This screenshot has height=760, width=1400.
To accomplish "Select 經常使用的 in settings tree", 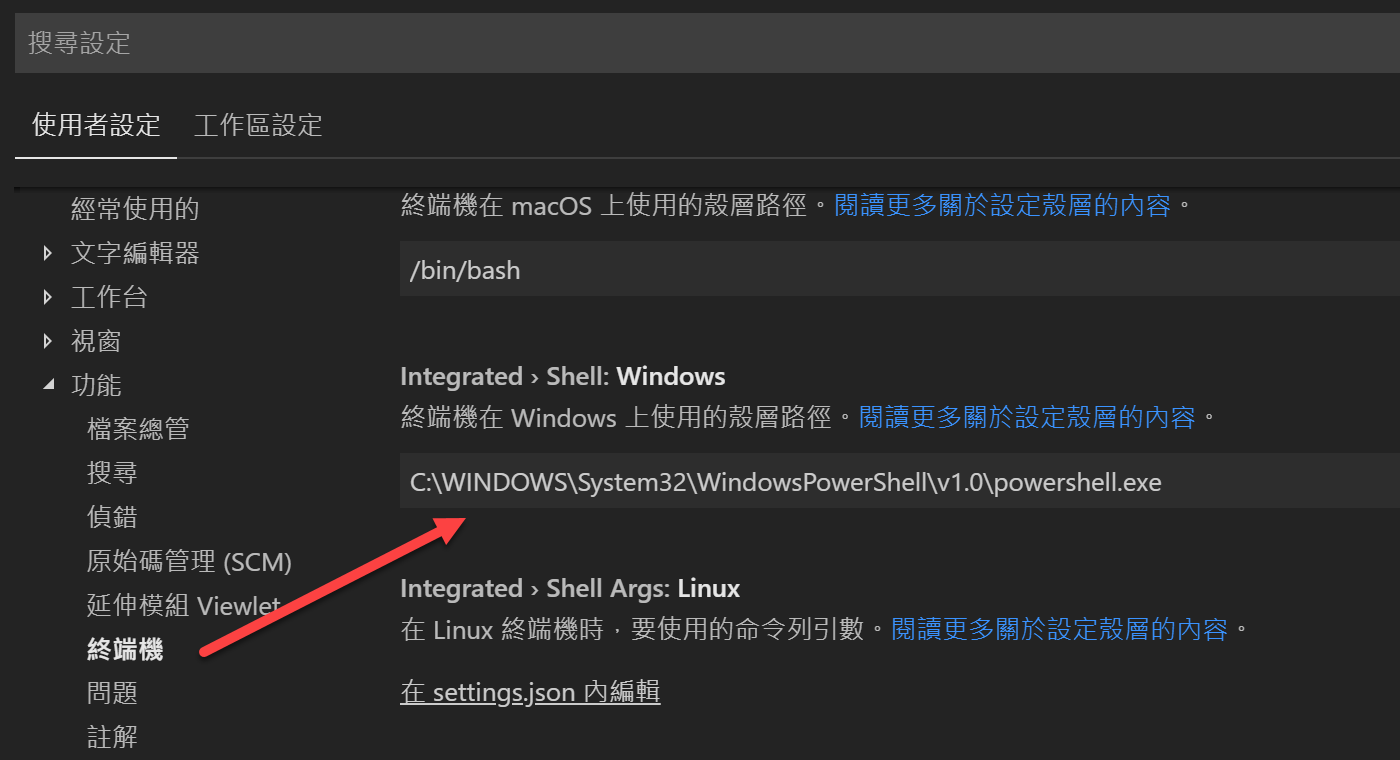I will coord(135,209).
